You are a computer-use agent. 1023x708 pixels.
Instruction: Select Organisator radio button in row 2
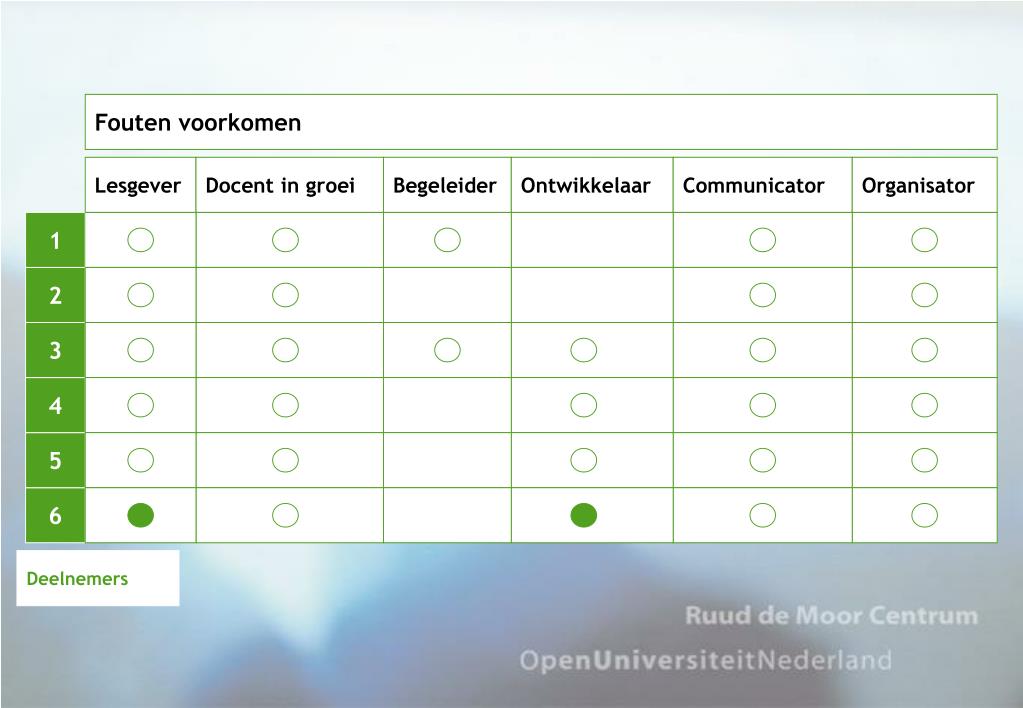tap(924, 295)
